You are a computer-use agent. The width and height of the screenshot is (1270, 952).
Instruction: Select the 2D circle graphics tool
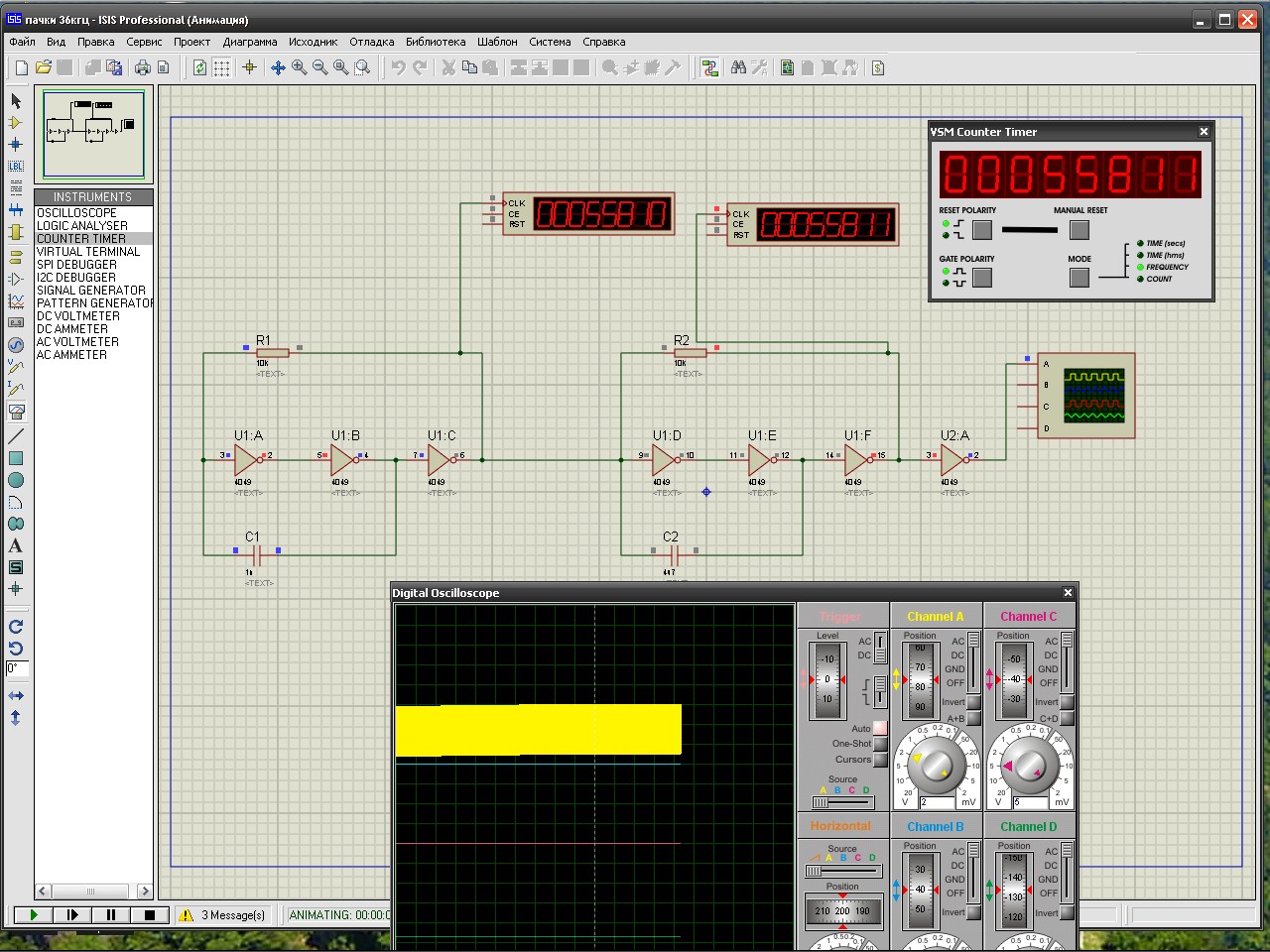point(15,480)
